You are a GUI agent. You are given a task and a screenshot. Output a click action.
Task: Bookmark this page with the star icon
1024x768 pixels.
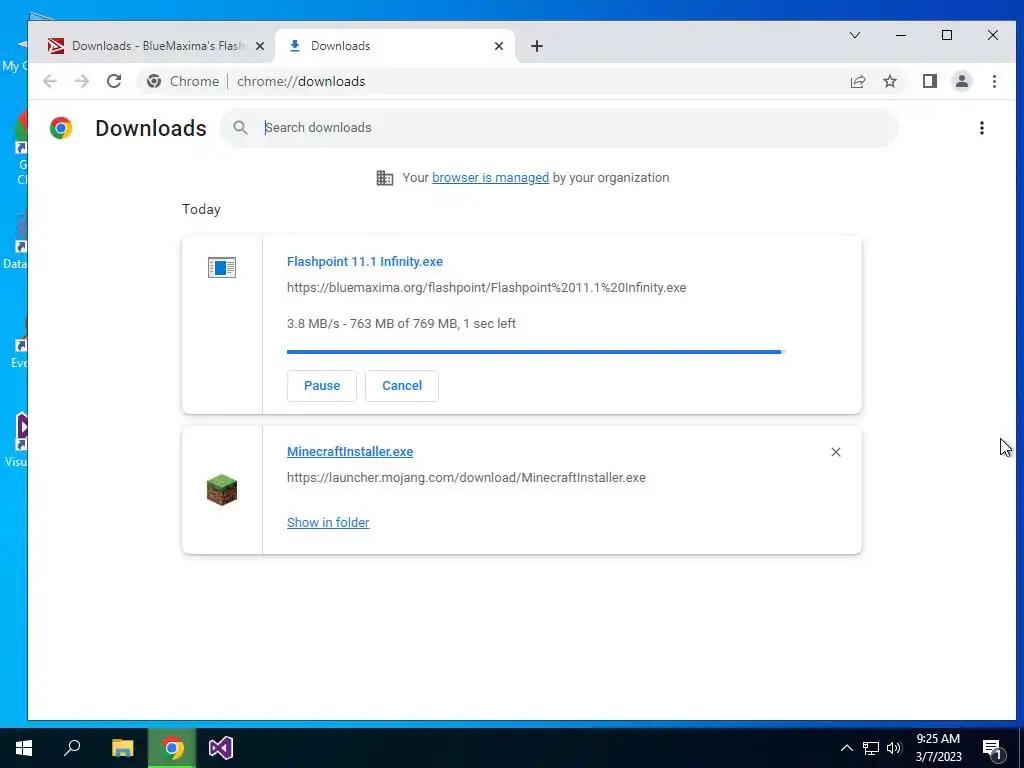pos(889,81)
